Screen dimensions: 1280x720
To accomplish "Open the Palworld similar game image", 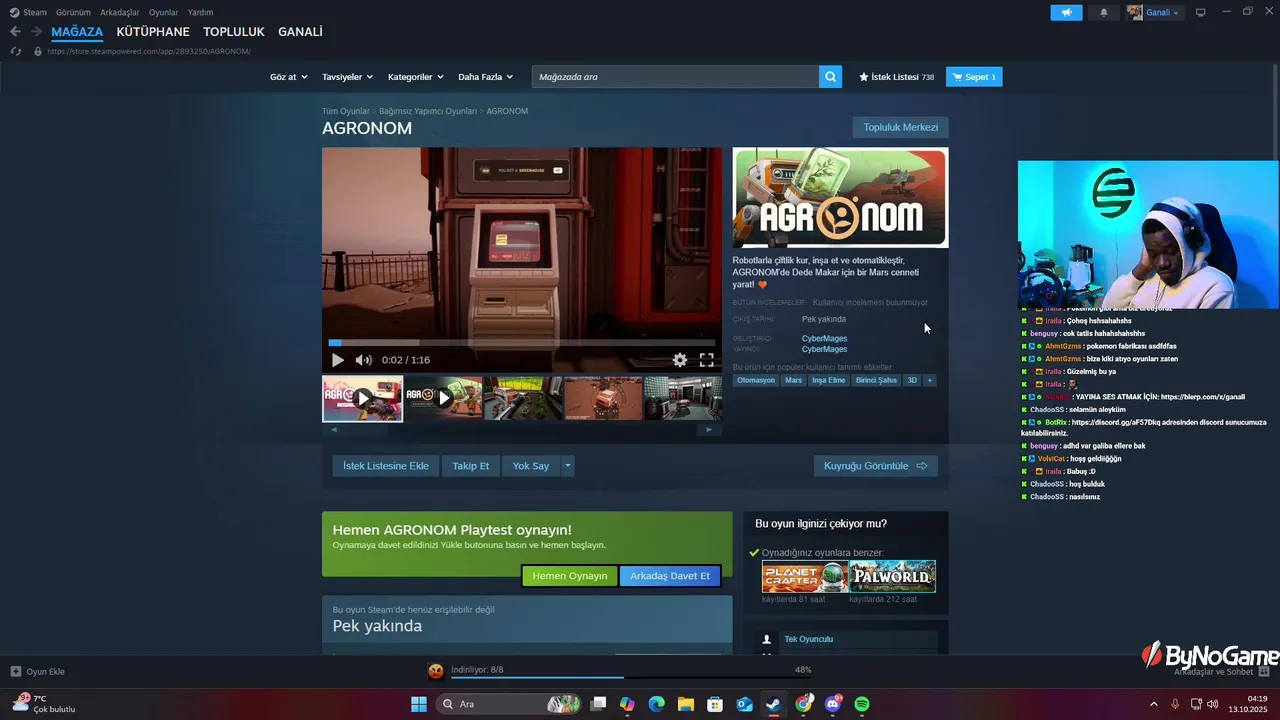I will coord(892,577).
